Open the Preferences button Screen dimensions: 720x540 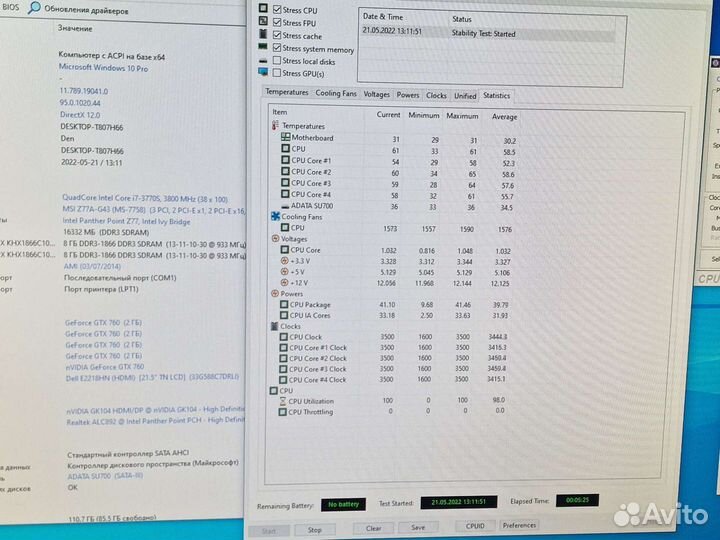pos(519,525)
